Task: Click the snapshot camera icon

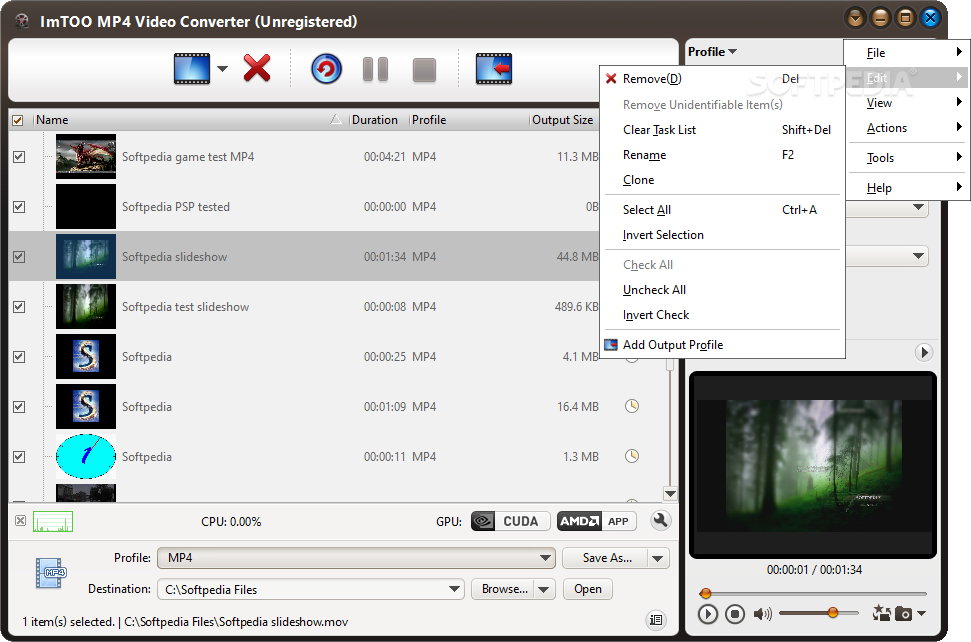Action: pos(904,614)
